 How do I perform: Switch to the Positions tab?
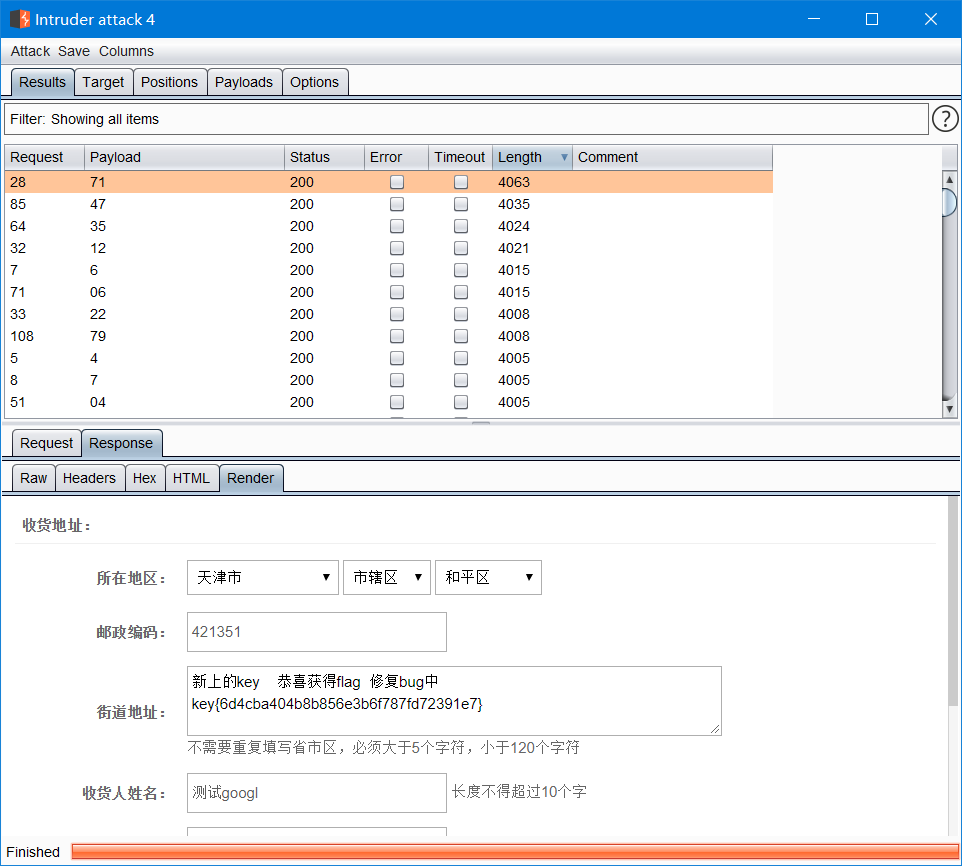[169, 82]
